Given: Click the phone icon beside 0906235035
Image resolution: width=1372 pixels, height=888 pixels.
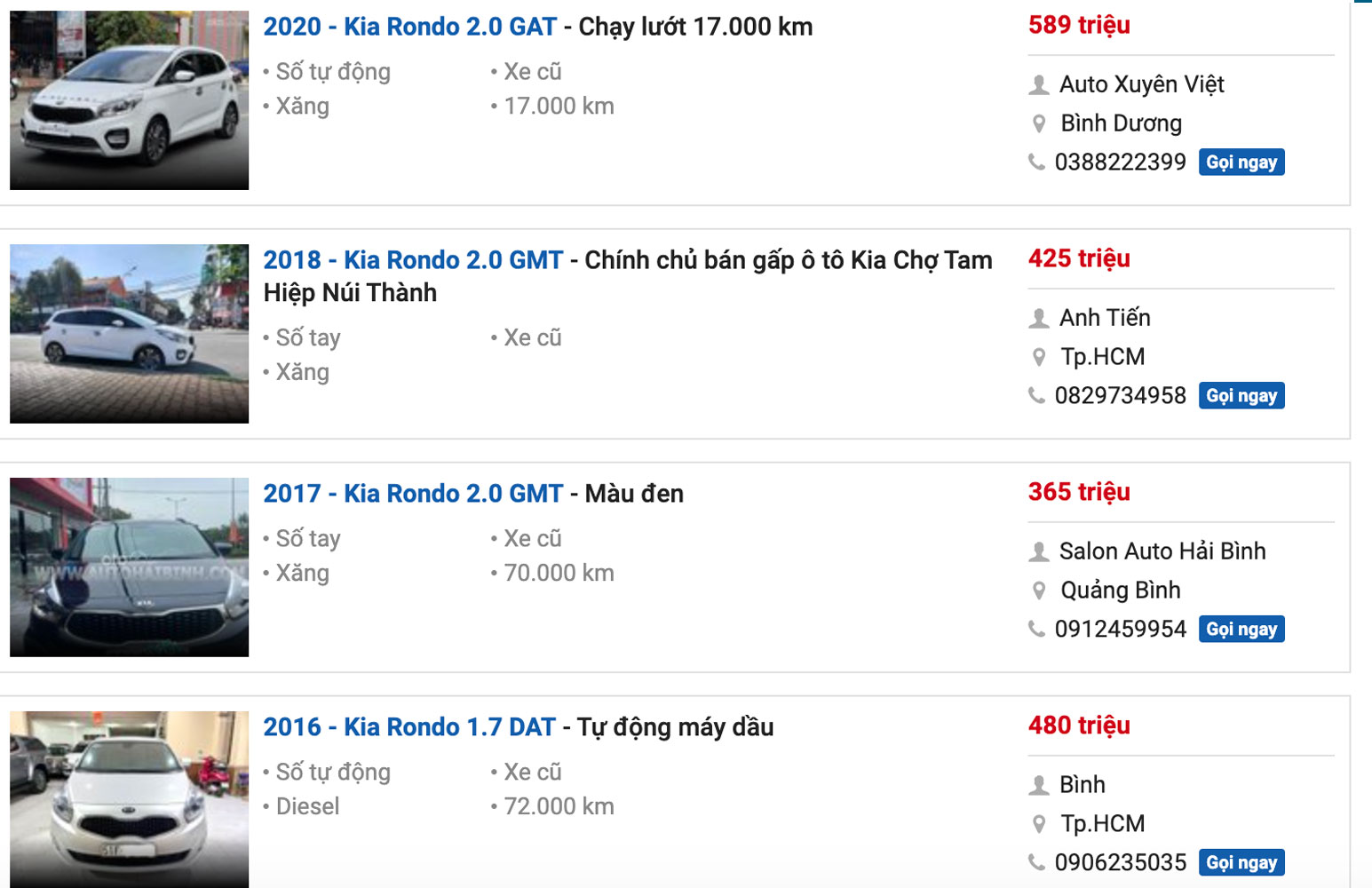Looking at the screenshot, I should [x=1036, y=862].
